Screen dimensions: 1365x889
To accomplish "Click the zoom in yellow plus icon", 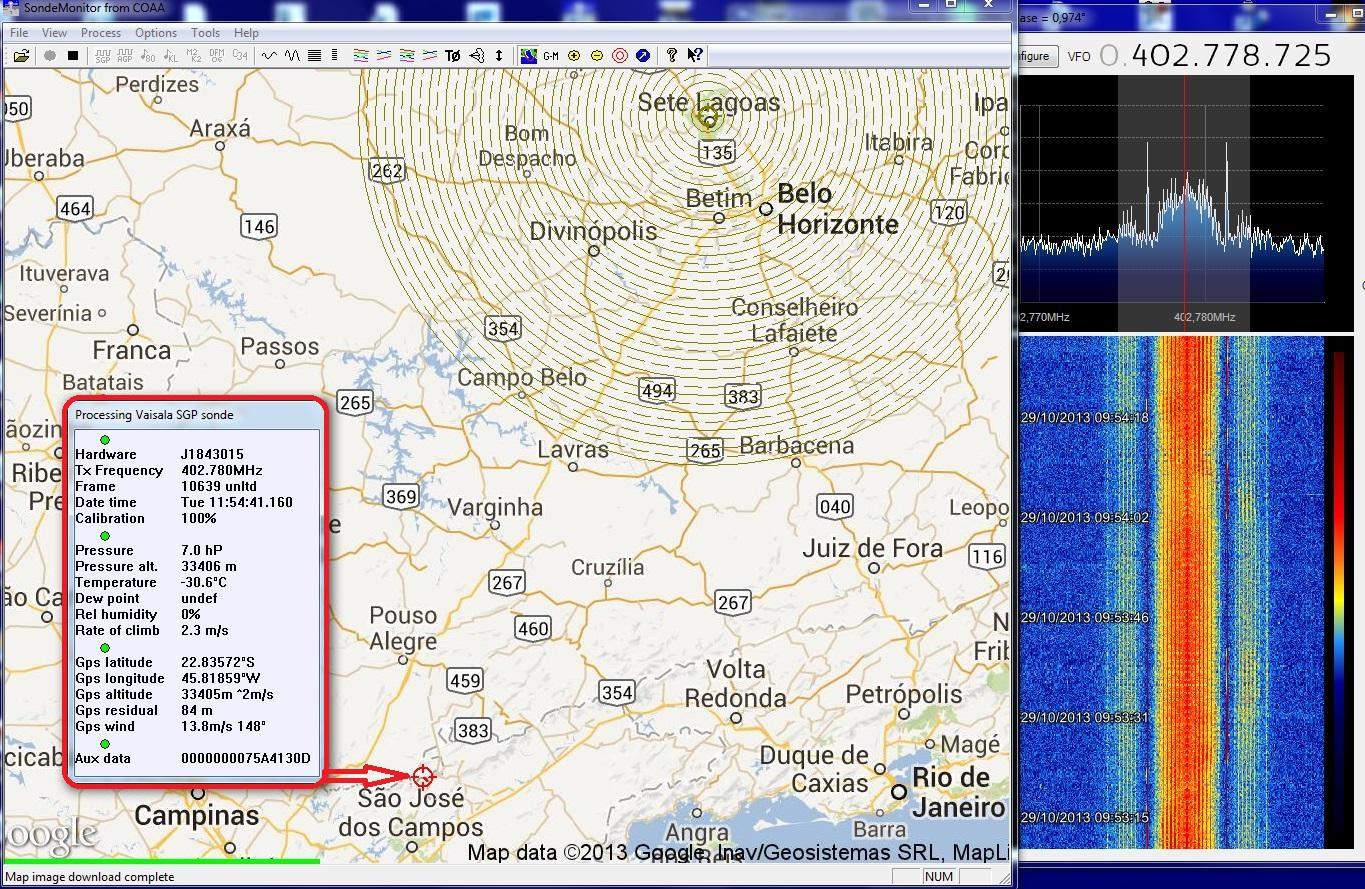I will click(x=574, y=56).
